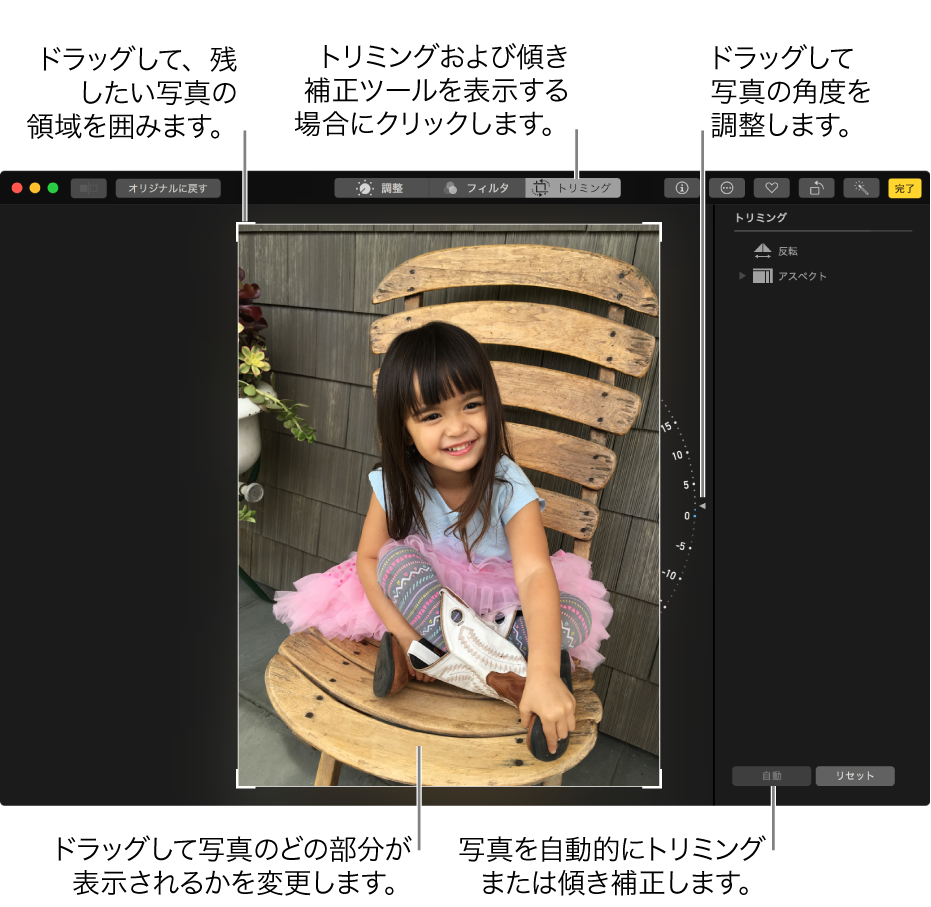Viewport: 931px width, 907px height.
Task: Click オリジナルに戻す to revert
Action: (x=168, y=187)
